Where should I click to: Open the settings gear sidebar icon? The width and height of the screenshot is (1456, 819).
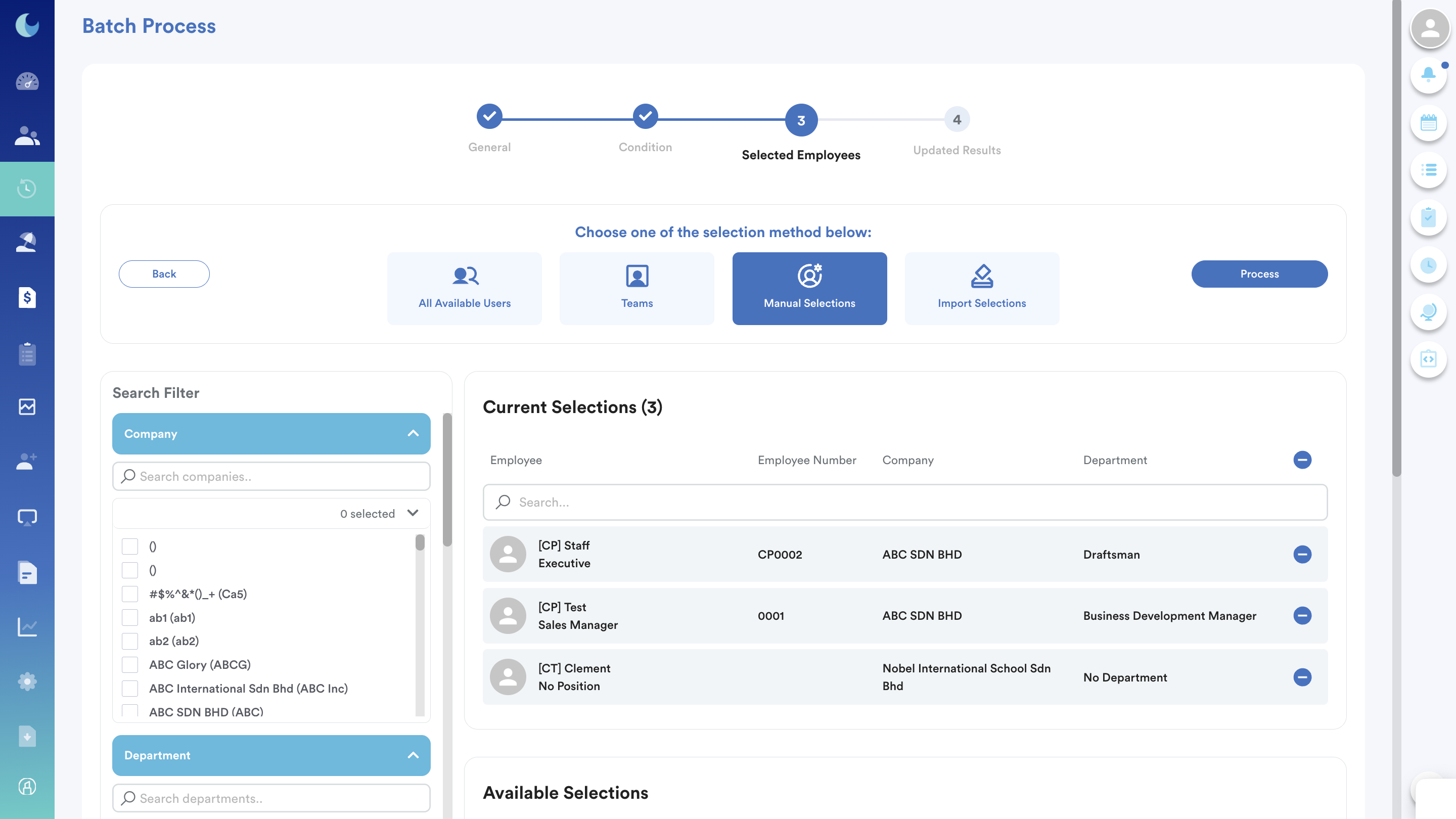(27, 681)
